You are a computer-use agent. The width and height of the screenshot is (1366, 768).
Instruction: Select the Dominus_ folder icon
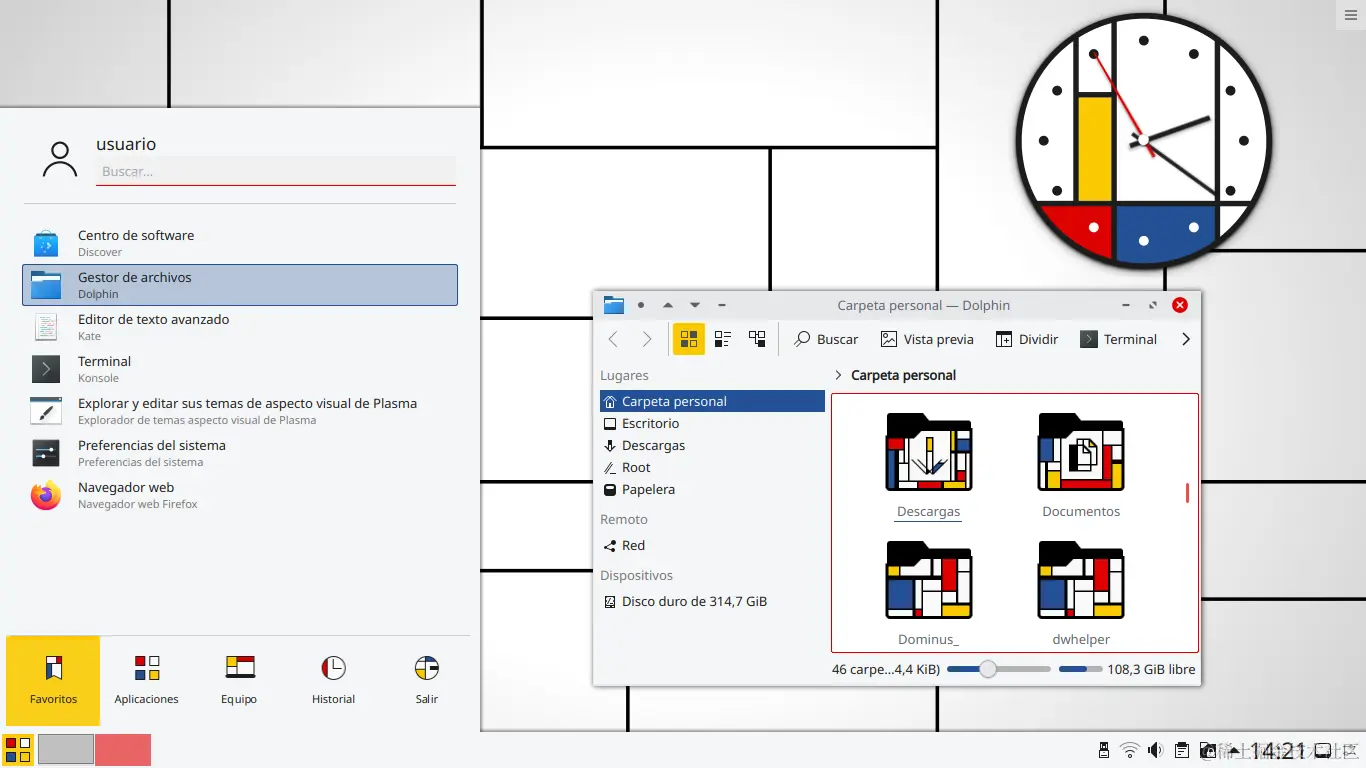point(929,580)
